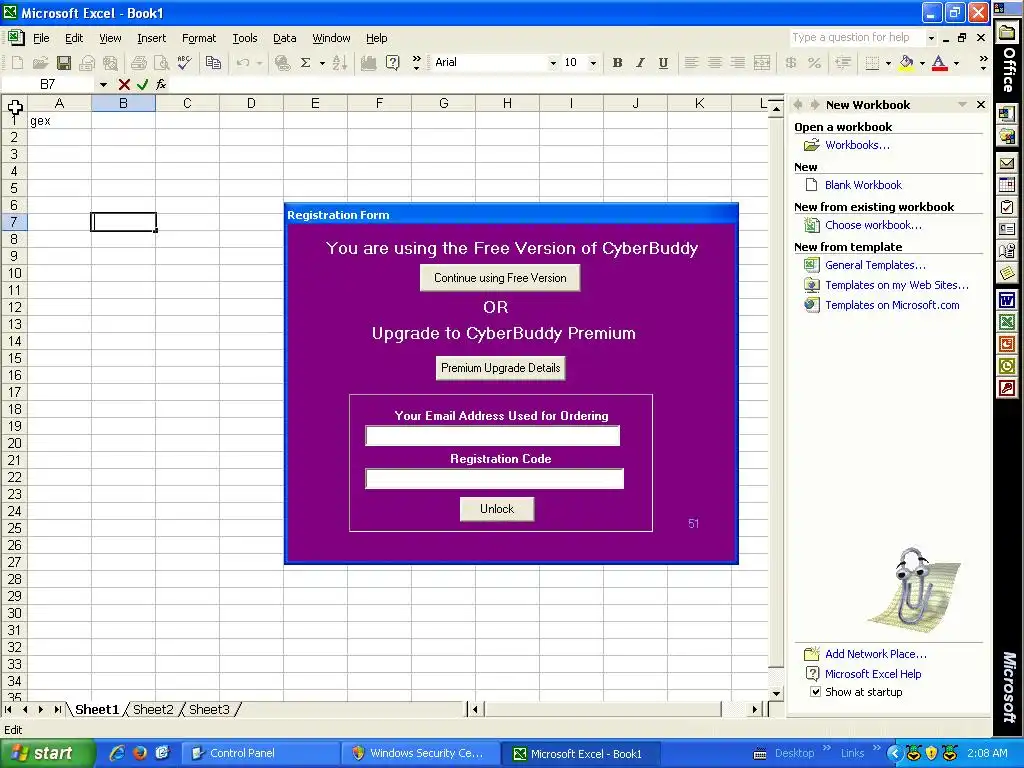
Task: Click the Undo arrow icon
Action: point(243,63)
